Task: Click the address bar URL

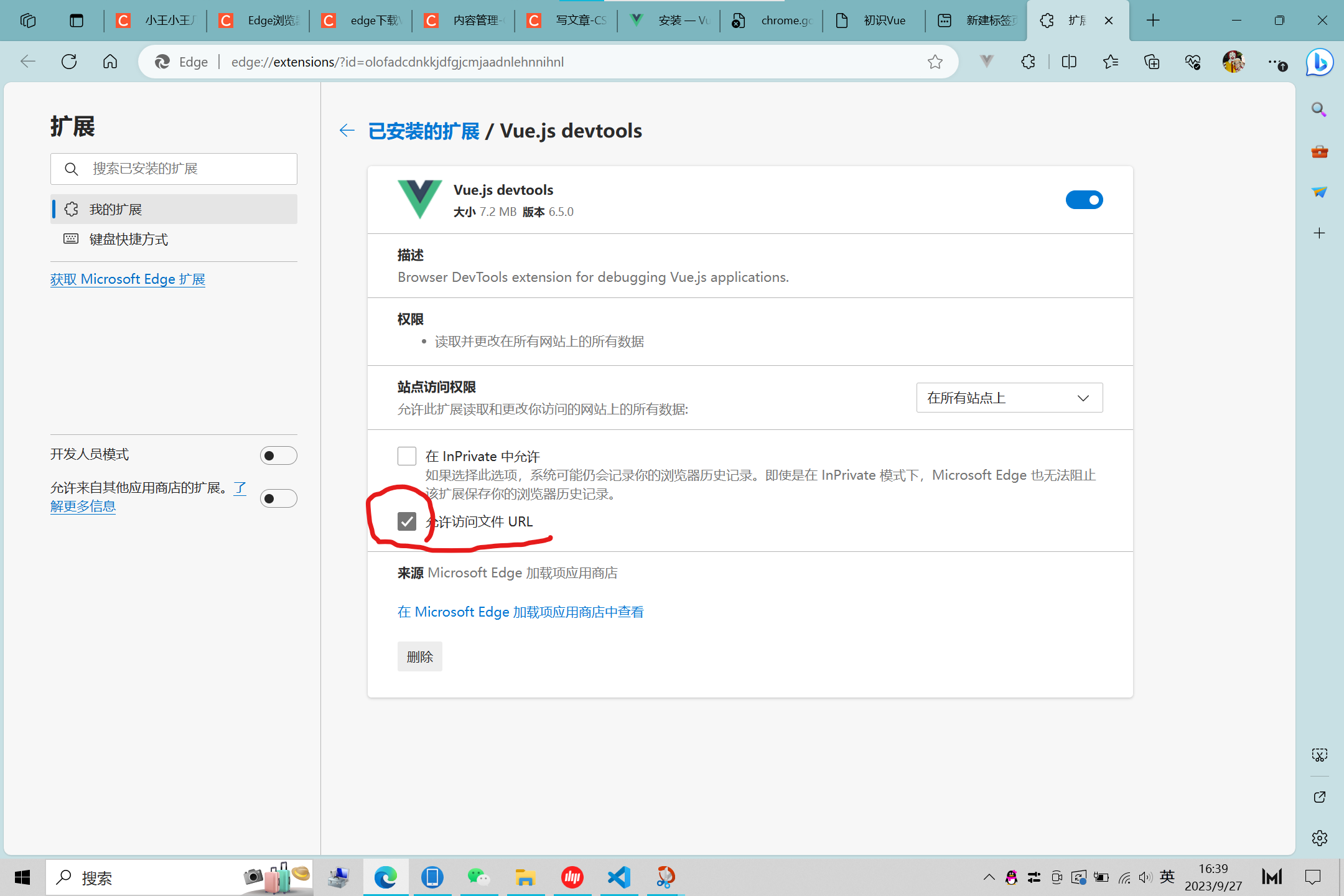Action: pyautogui.click(x=398, y=62)
